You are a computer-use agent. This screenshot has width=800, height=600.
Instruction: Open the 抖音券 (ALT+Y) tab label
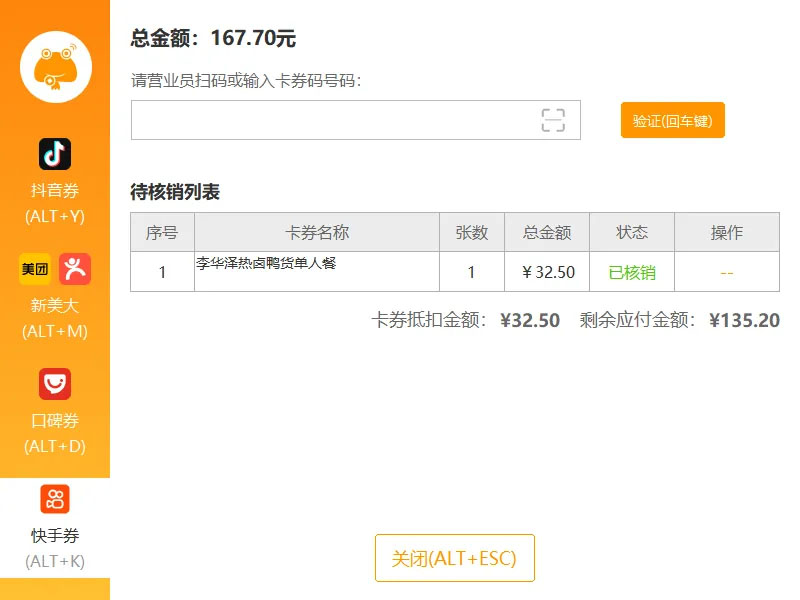55,203
